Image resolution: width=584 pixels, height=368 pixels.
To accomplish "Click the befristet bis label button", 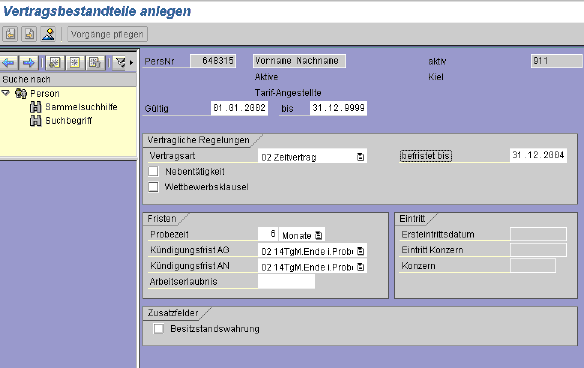I will coord(426,156).
